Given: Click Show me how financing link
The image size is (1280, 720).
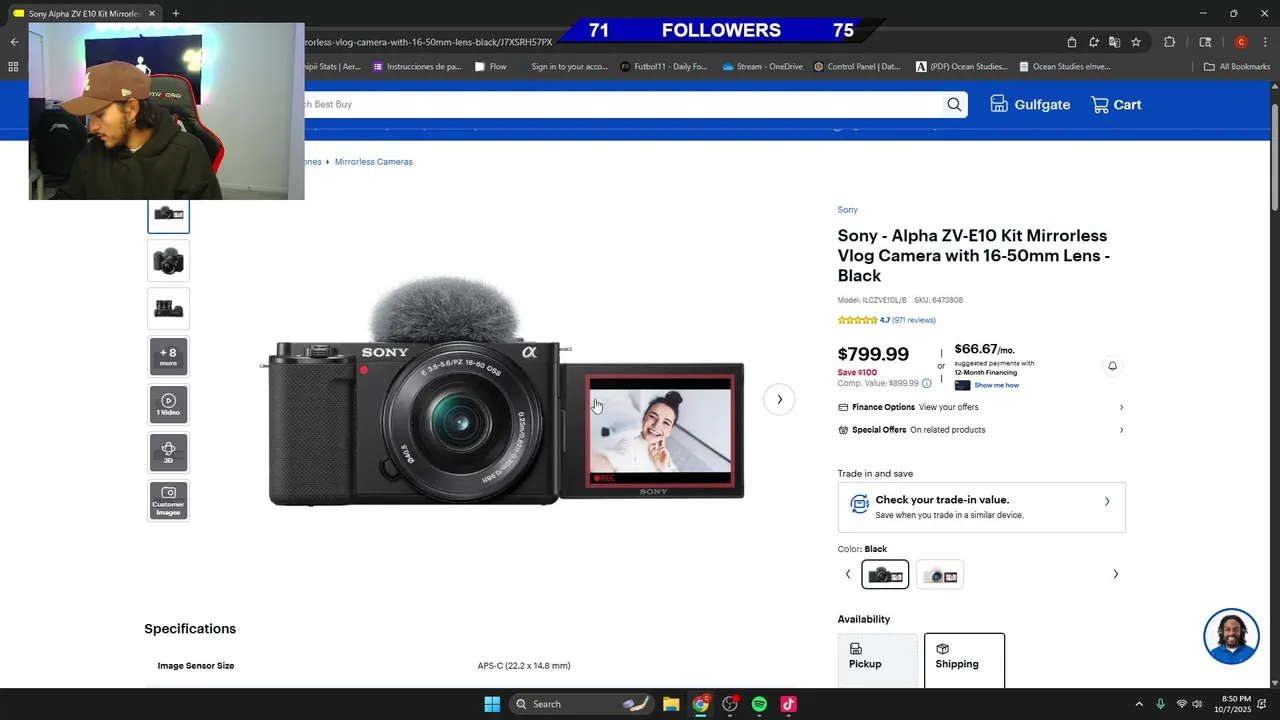Looking at the screenshot, I should coord(996,385).
